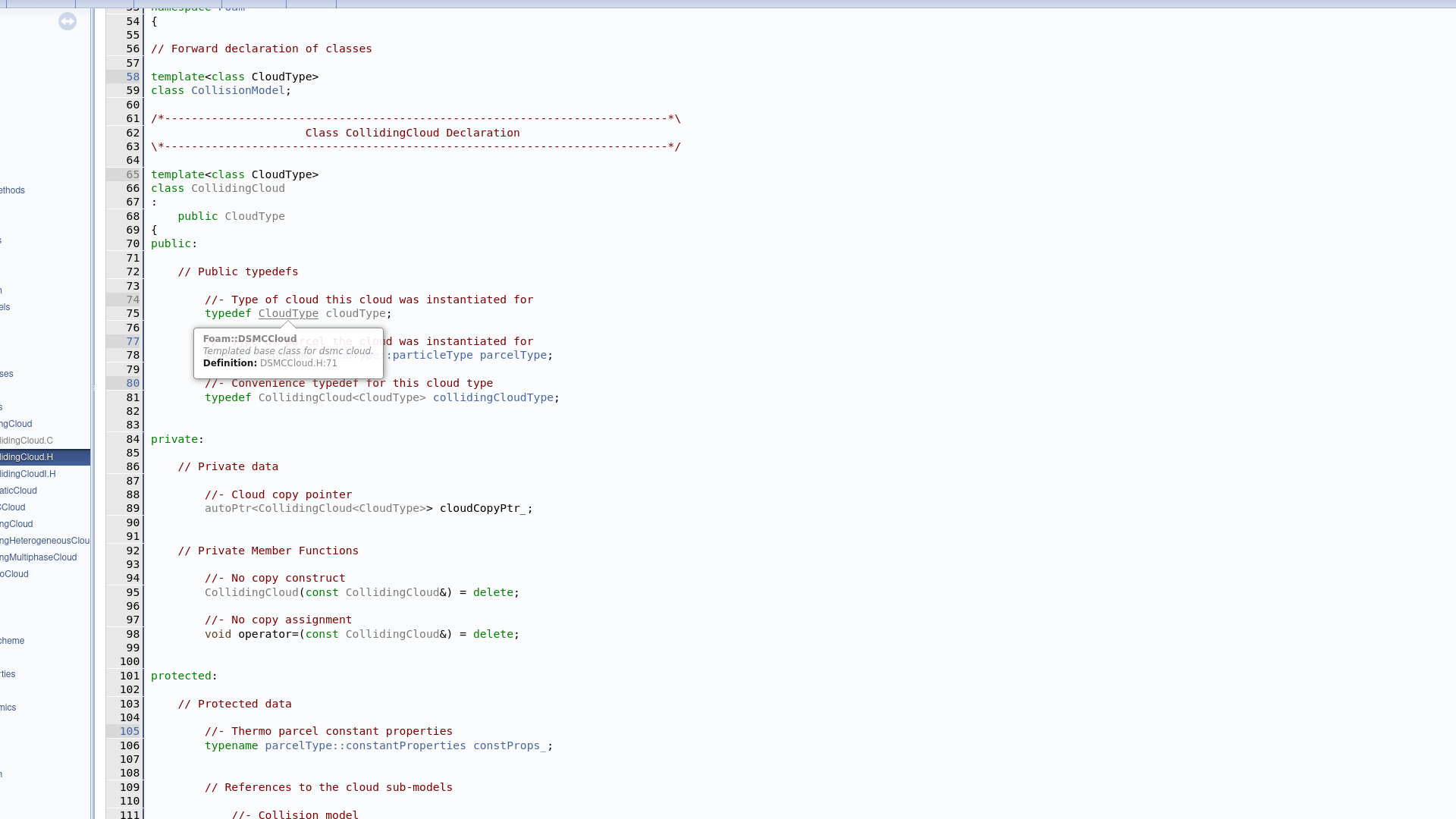Open the HeterogeneousCloud entry in sidebar
Screen dimensions: 1456x819
coord(45,541)
